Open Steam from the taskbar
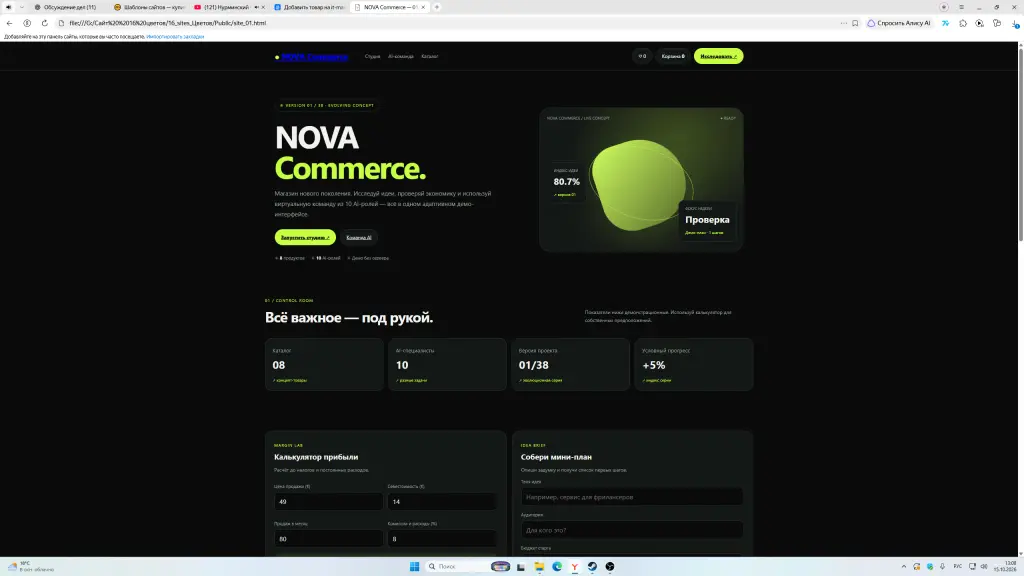This screenshot has width=1024, height=576. [x=592, y=566]
